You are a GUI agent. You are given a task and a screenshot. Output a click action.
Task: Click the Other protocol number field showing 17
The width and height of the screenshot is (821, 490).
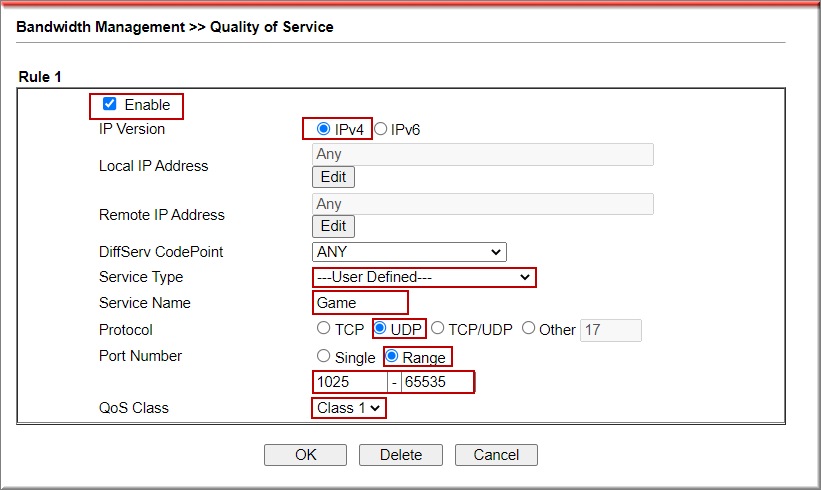click(611, 330)
